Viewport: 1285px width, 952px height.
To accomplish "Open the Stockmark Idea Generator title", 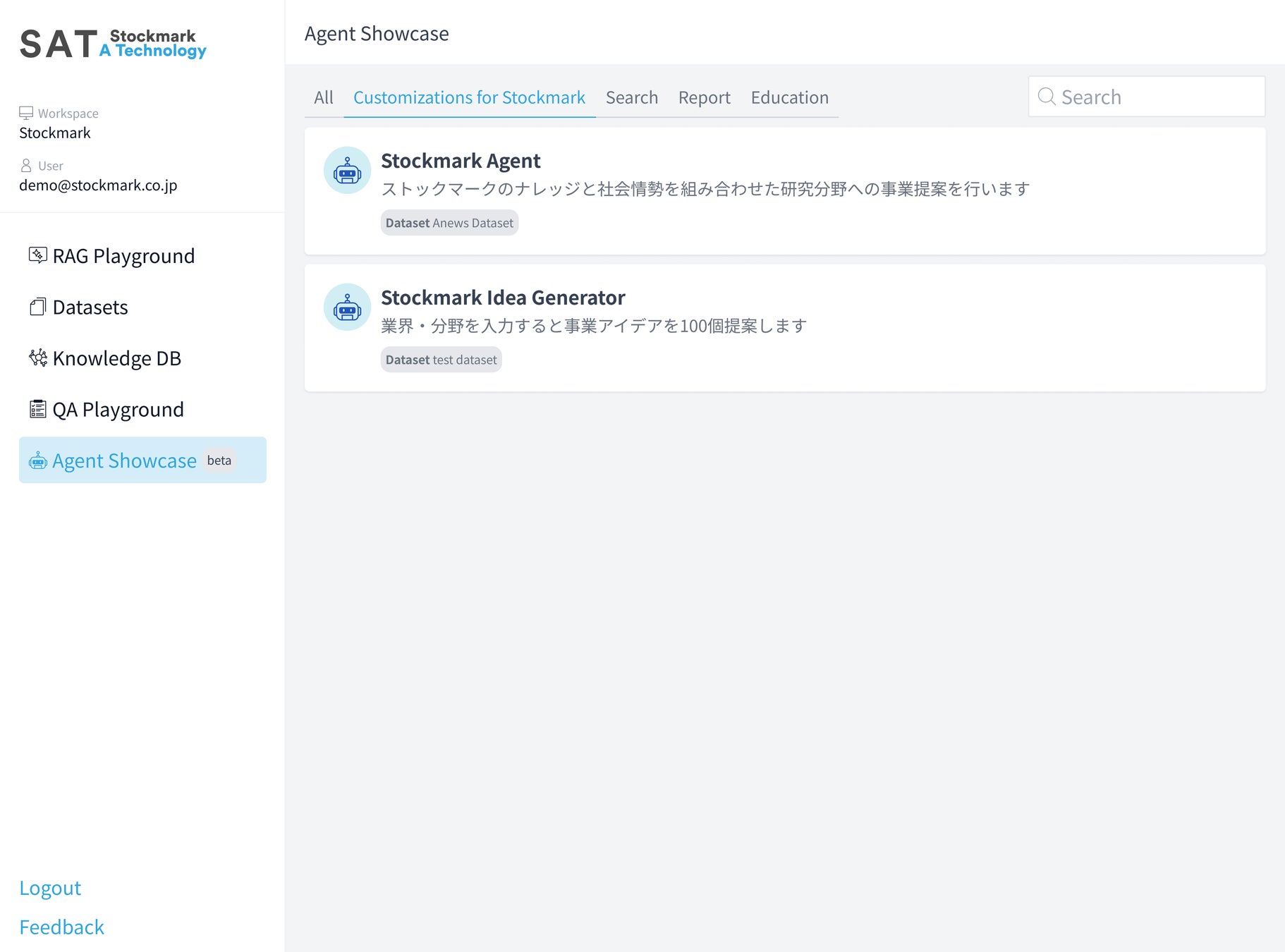I will [503, 298].
